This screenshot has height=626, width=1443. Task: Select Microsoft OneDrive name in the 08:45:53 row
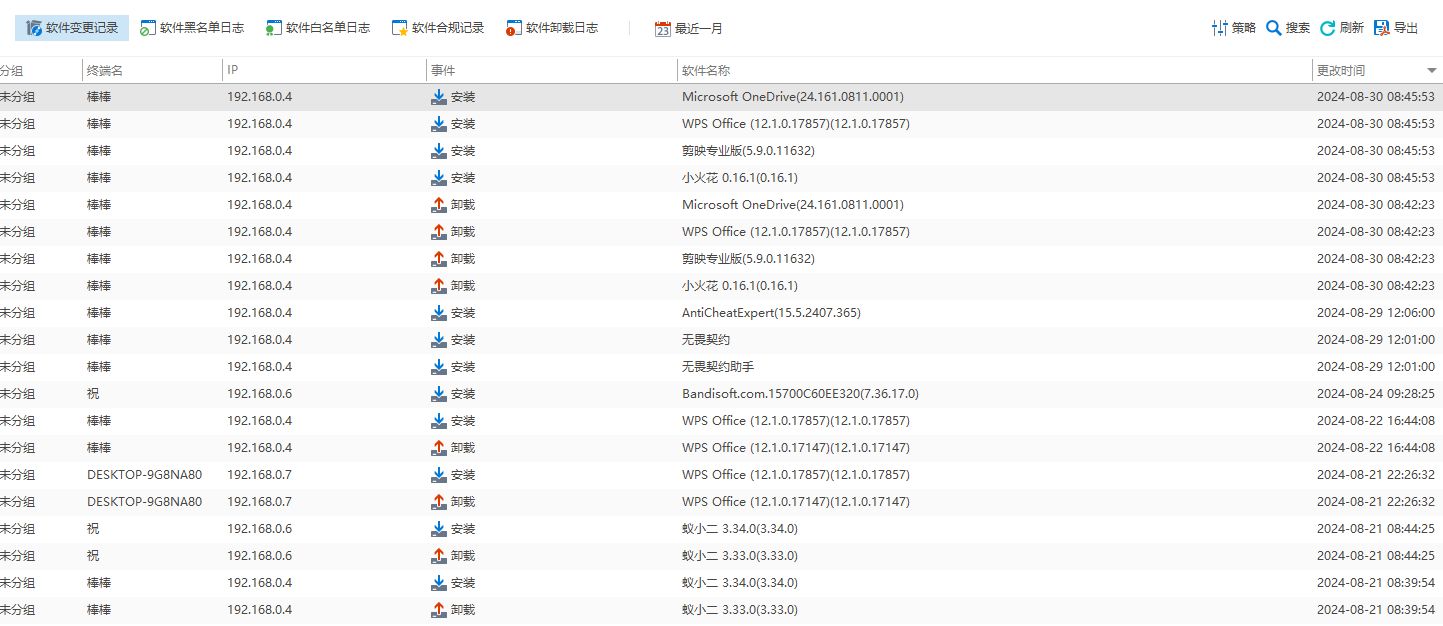click(x=793, y=97)
